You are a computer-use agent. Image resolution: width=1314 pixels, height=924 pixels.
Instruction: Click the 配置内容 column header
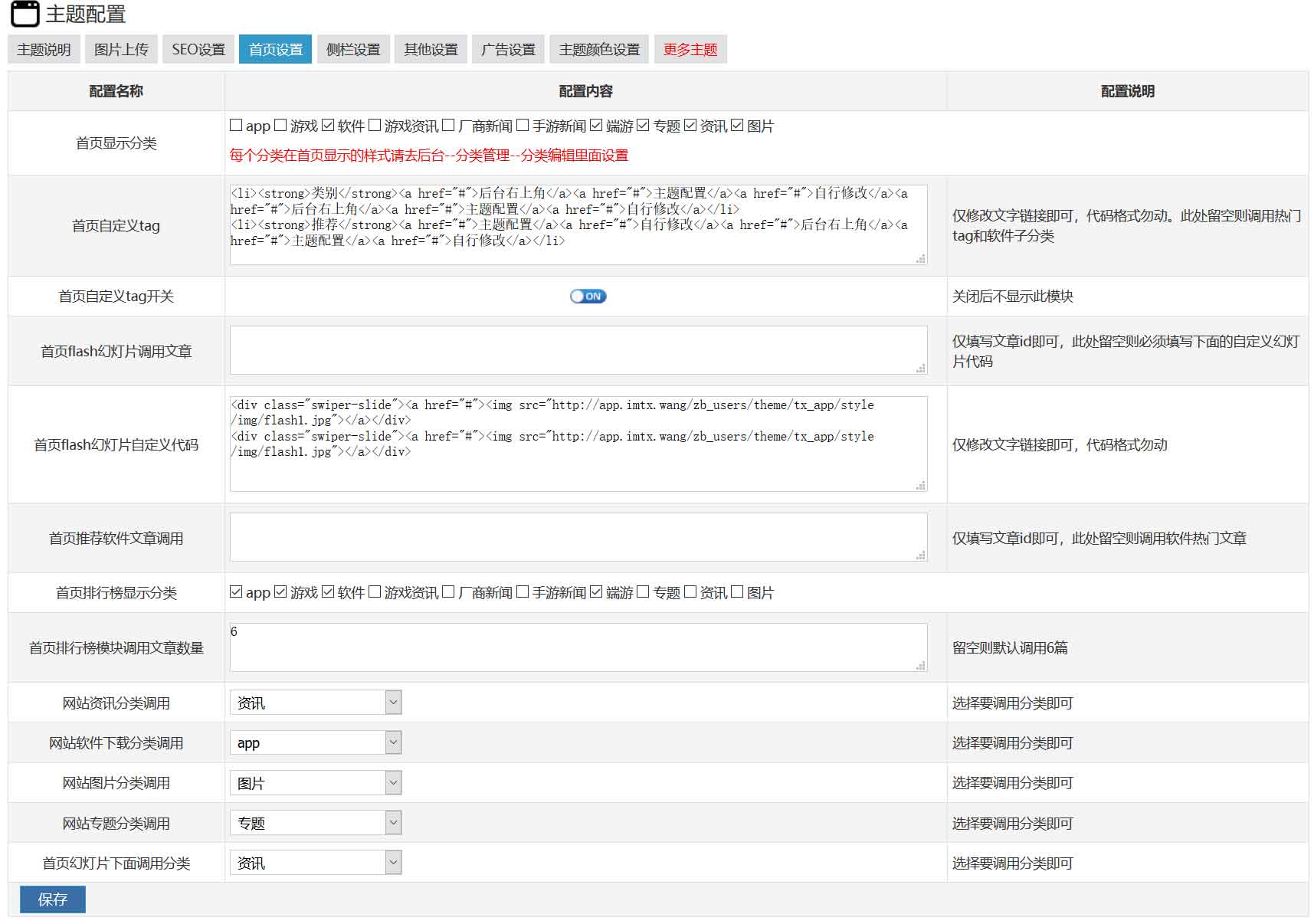click(x=586, y=91)
